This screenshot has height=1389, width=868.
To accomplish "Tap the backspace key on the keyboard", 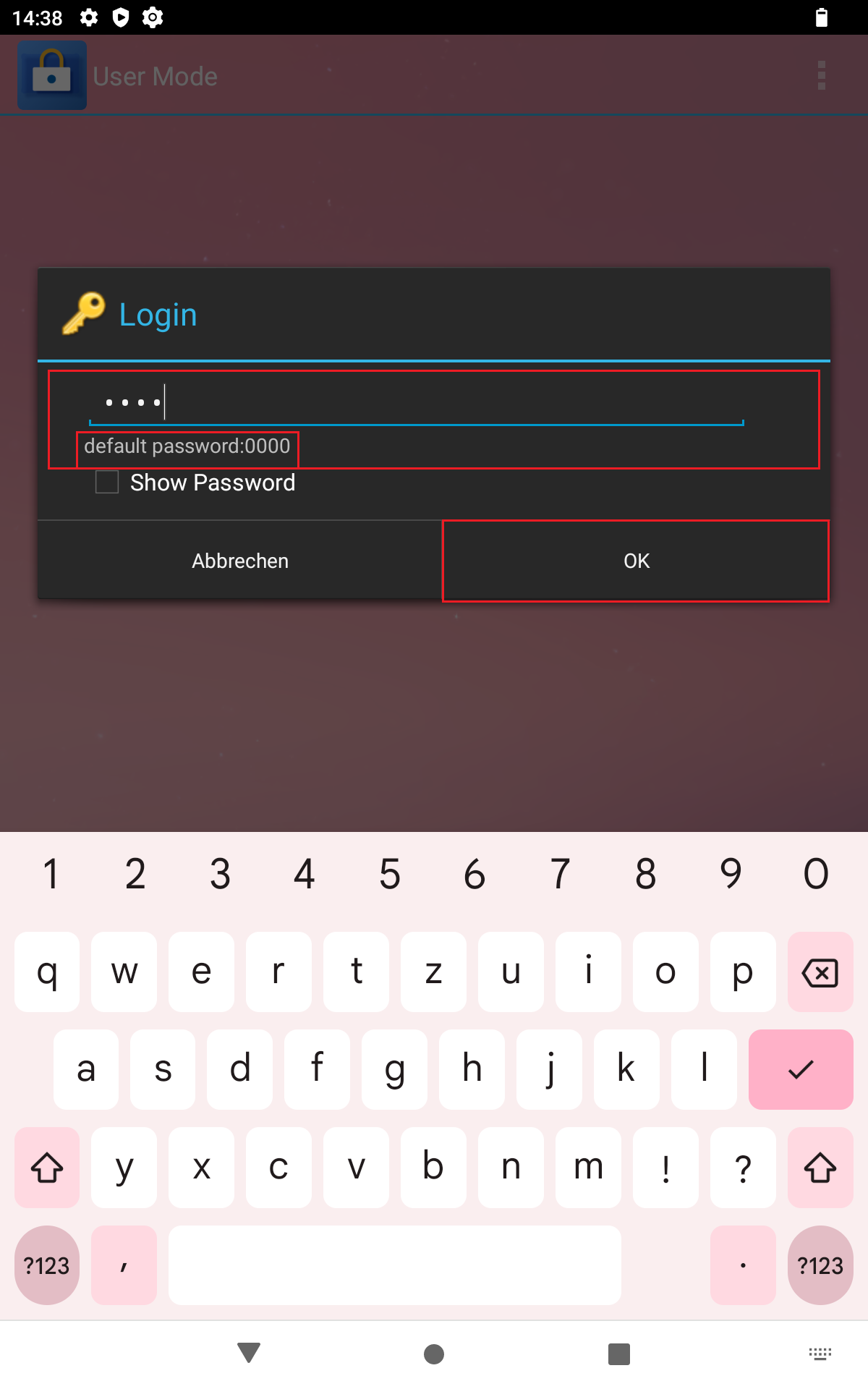I will (820, 972).
